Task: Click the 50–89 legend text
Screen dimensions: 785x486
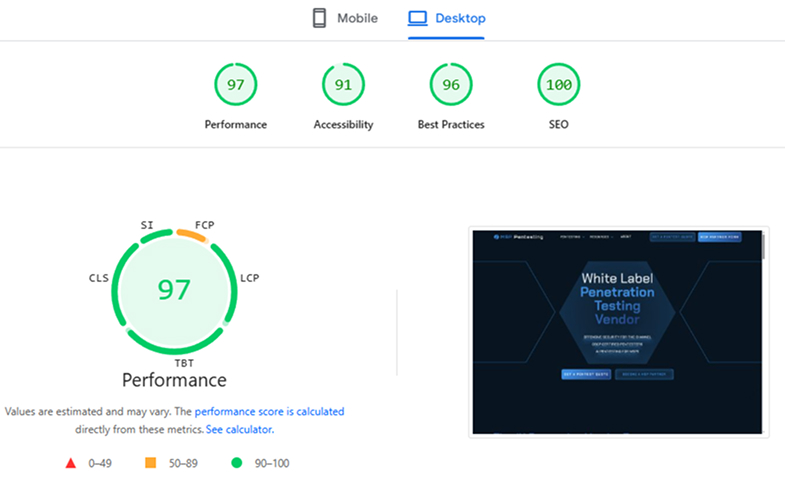Action: tap(183, 463)
